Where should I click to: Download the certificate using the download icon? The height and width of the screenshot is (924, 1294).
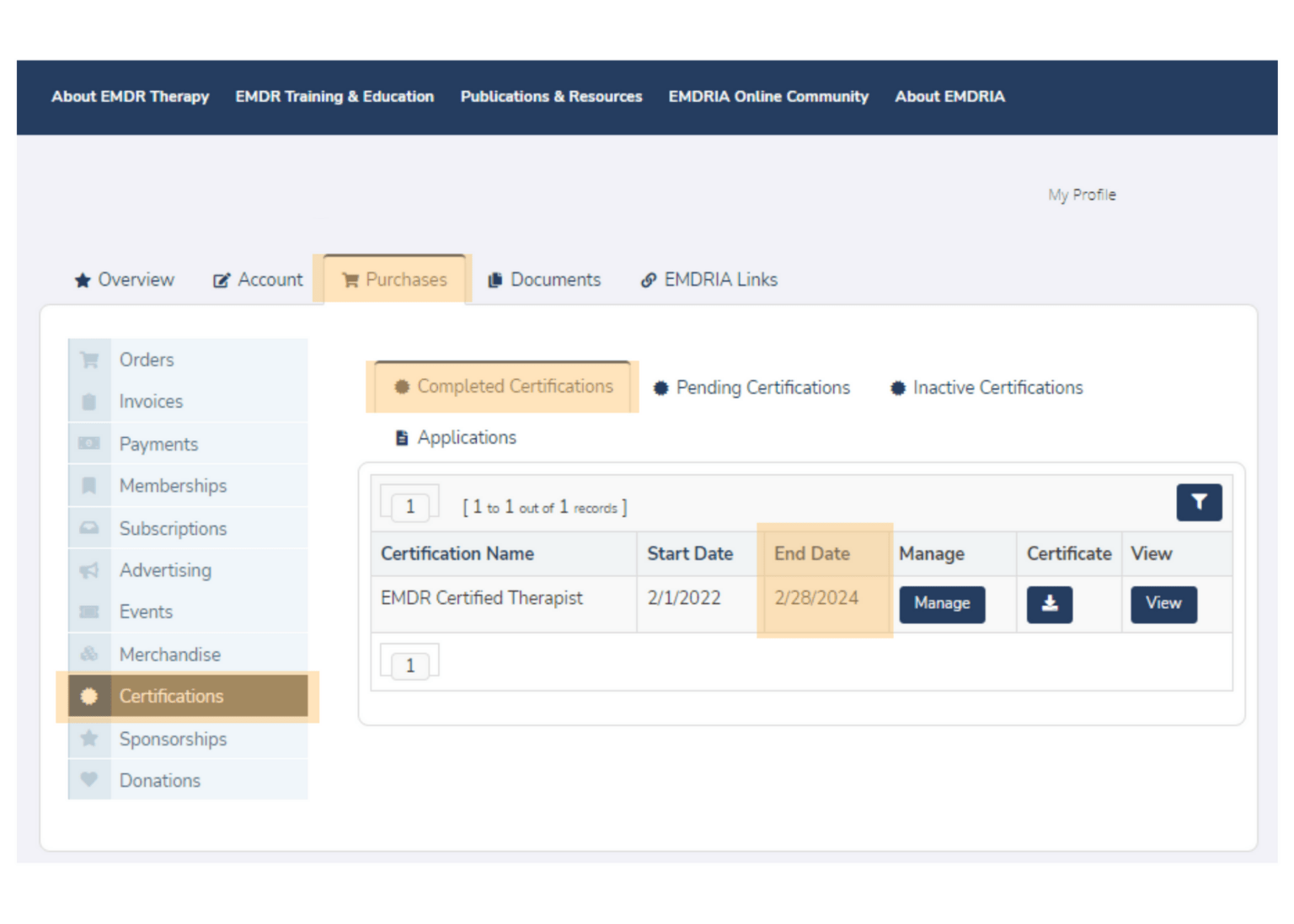[x=1050, y=604]
